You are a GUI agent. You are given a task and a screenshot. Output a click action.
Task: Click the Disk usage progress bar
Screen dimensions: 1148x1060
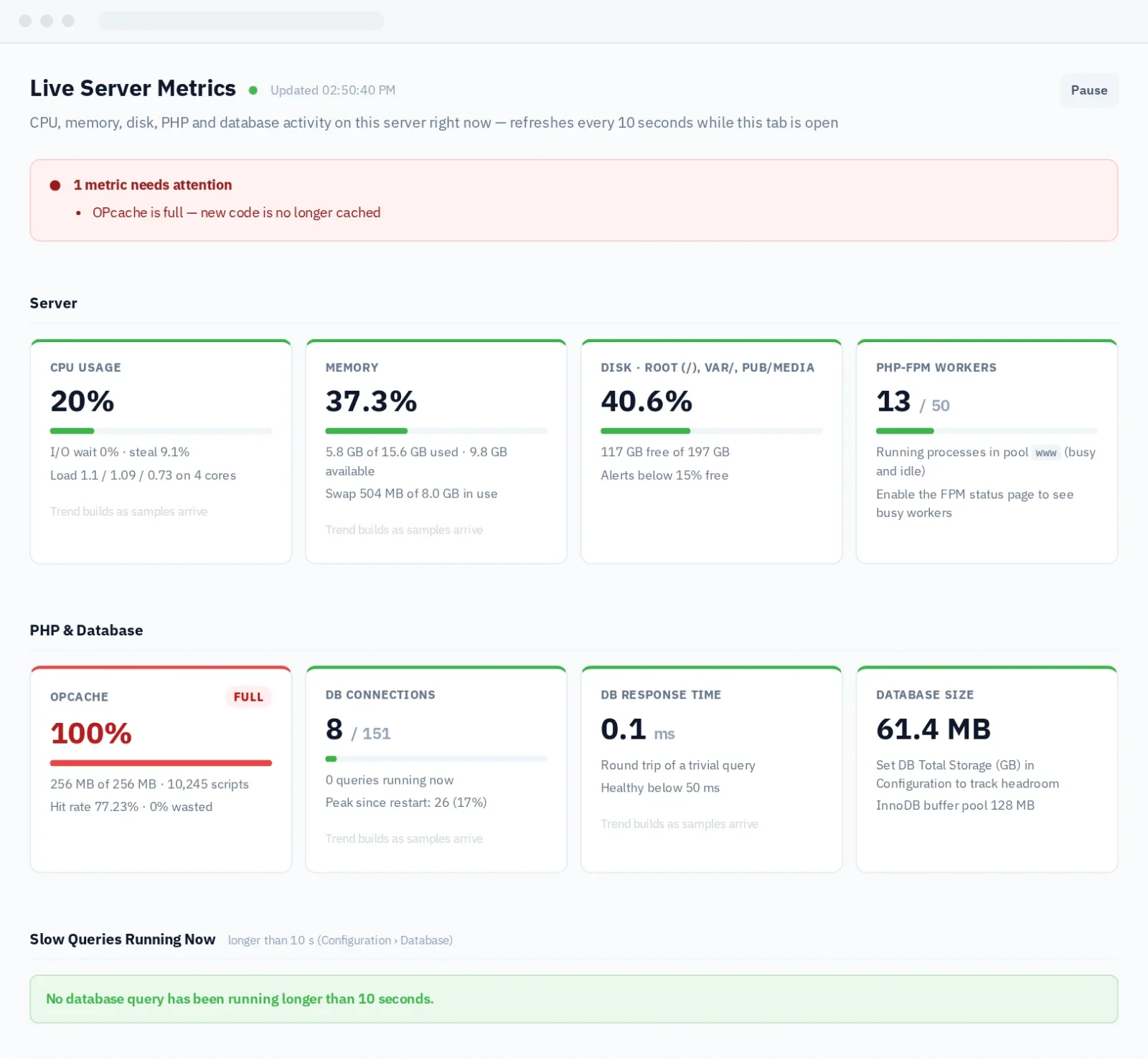712,431
